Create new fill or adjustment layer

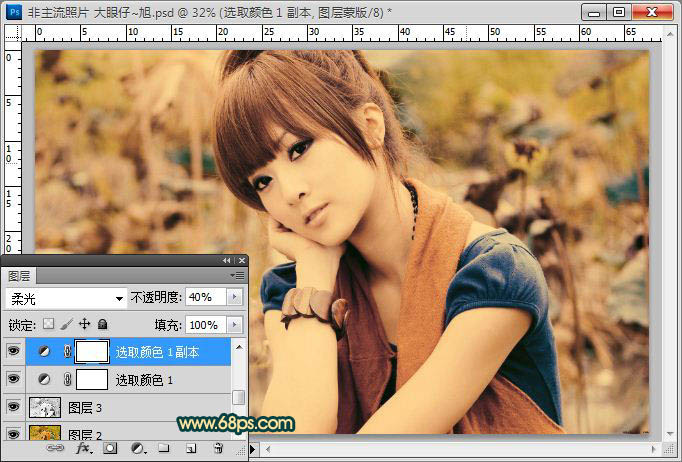pyautogui.click(x=137, y=449)
